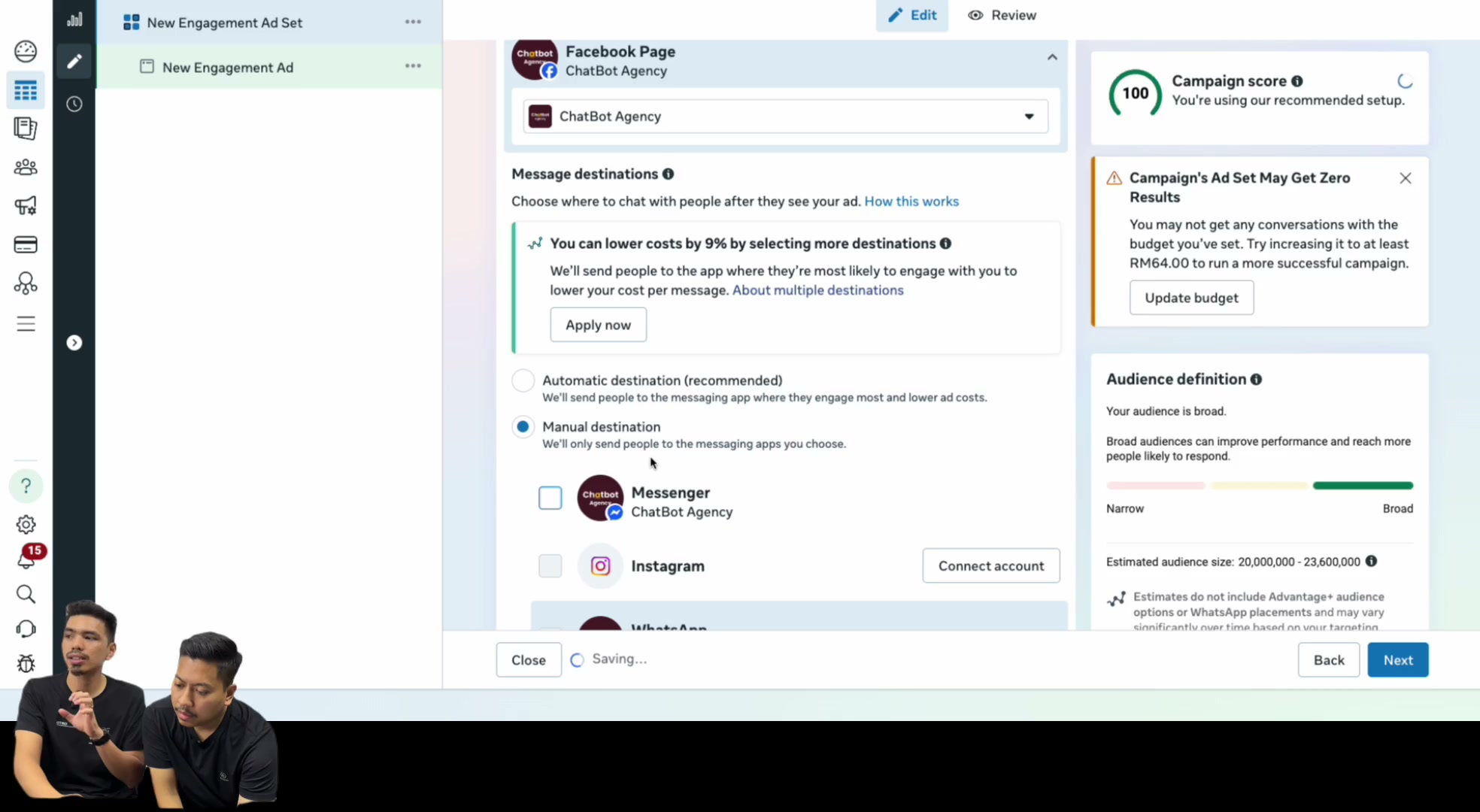Click the Next button
The width and height of the screenshot is (1480, 812).
[x=1397, y=660]
